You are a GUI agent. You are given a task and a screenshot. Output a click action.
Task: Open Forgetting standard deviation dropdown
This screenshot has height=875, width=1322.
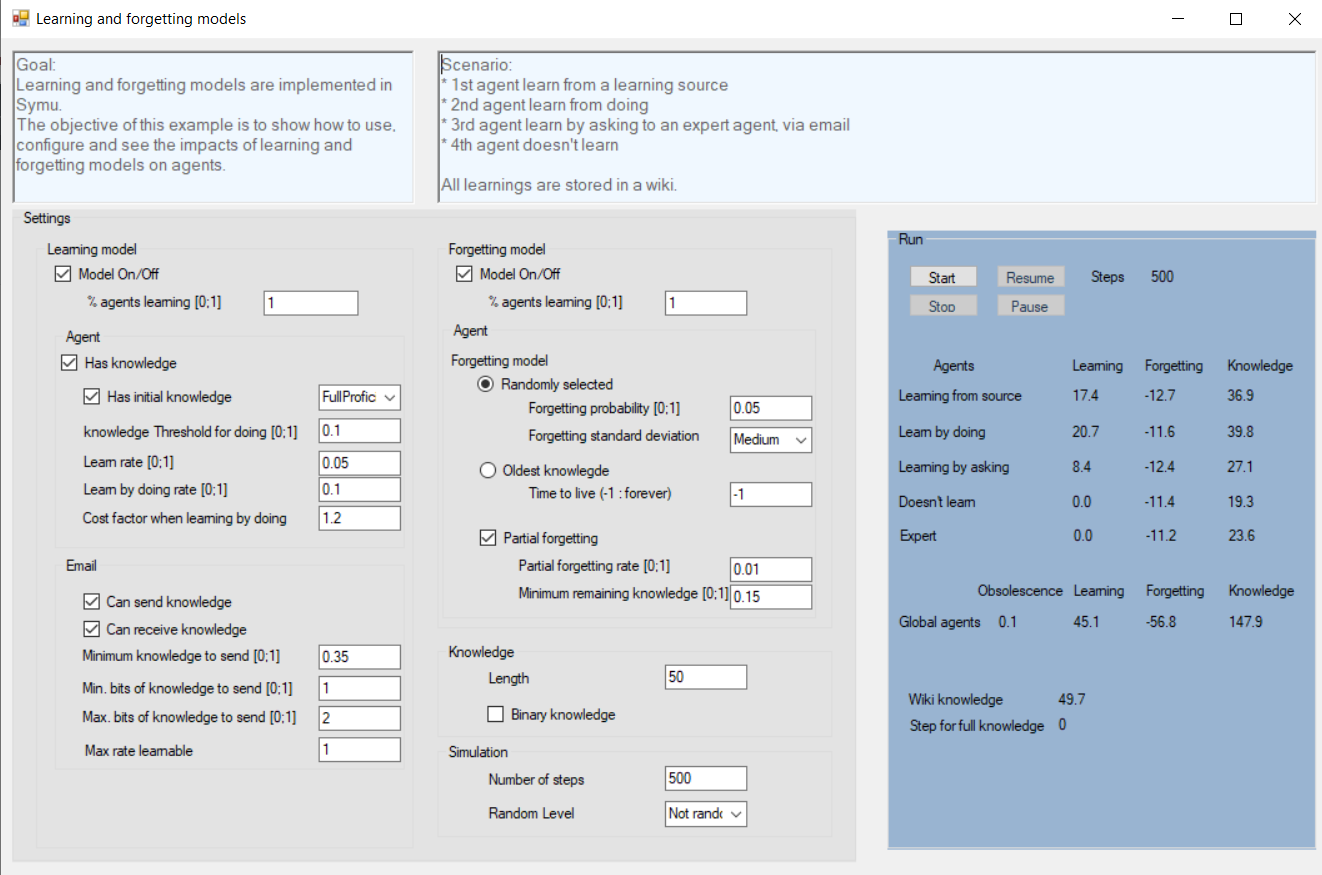771,439
